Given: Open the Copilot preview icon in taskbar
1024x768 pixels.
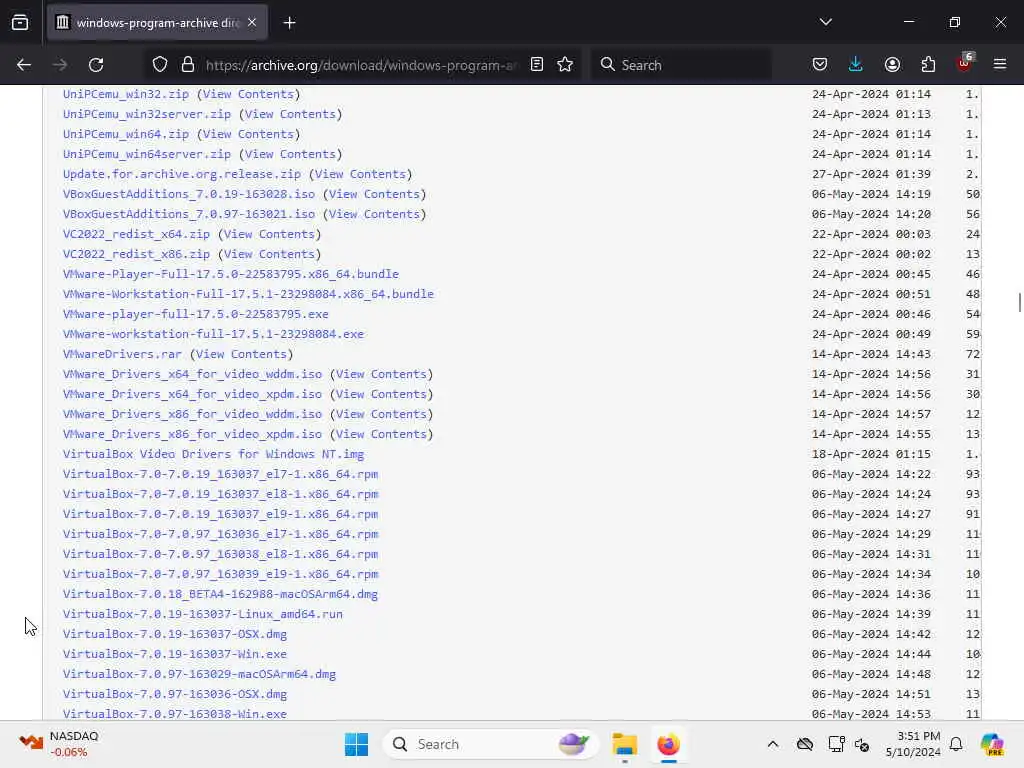Looking at the screenshot, I should coord(992,744).
